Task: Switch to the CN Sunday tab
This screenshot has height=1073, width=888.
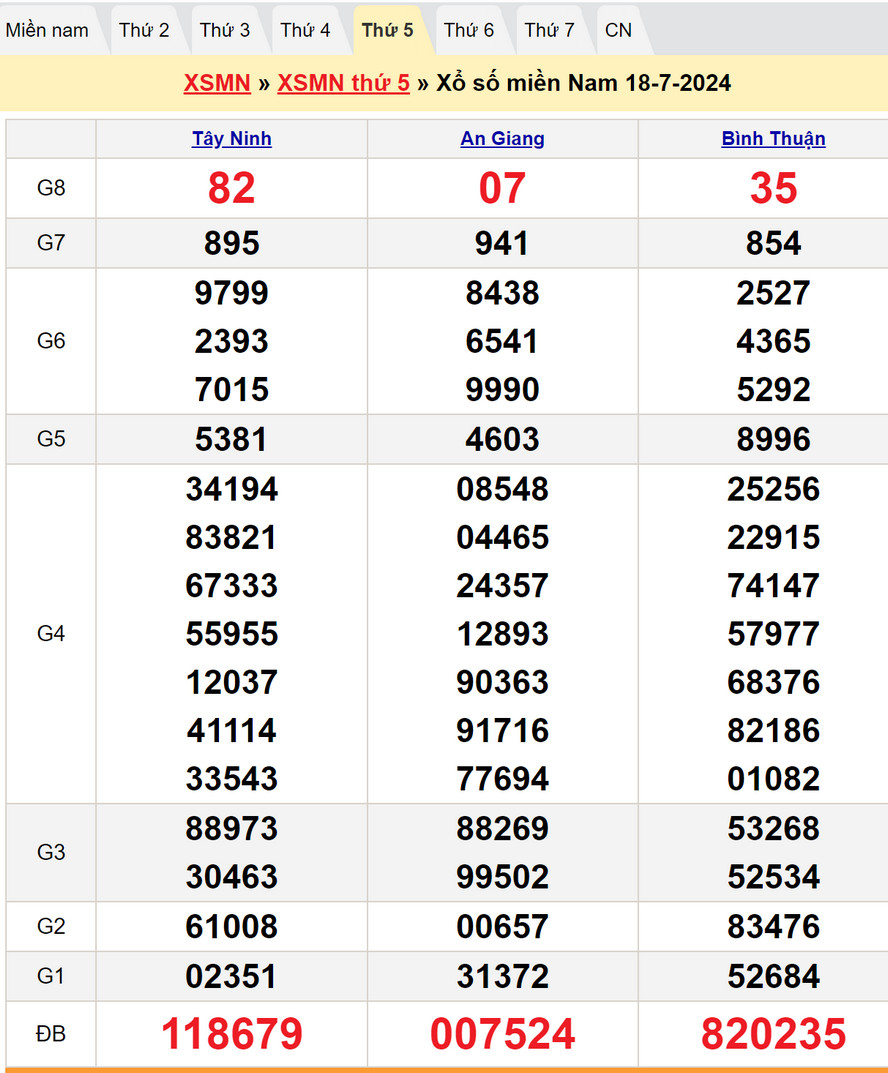Action: point(618,30)
